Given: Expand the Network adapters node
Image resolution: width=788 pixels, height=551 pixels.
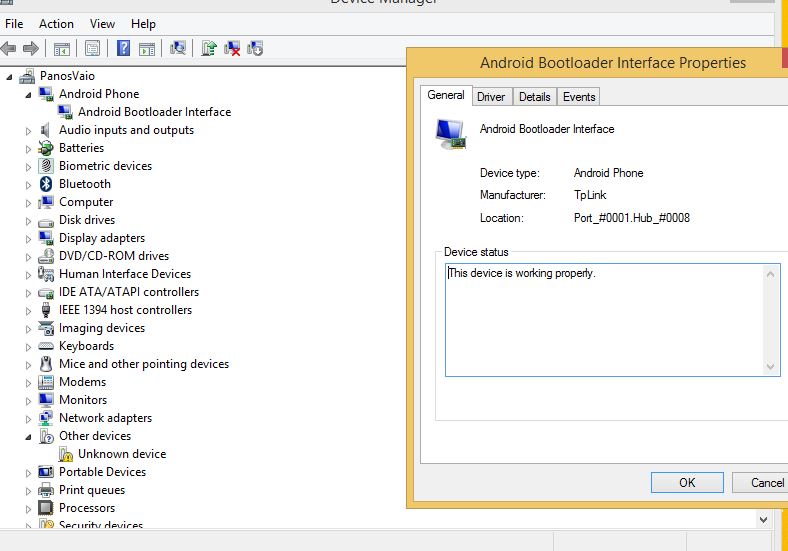Looking at the screenshot, I should coord(28,418).
